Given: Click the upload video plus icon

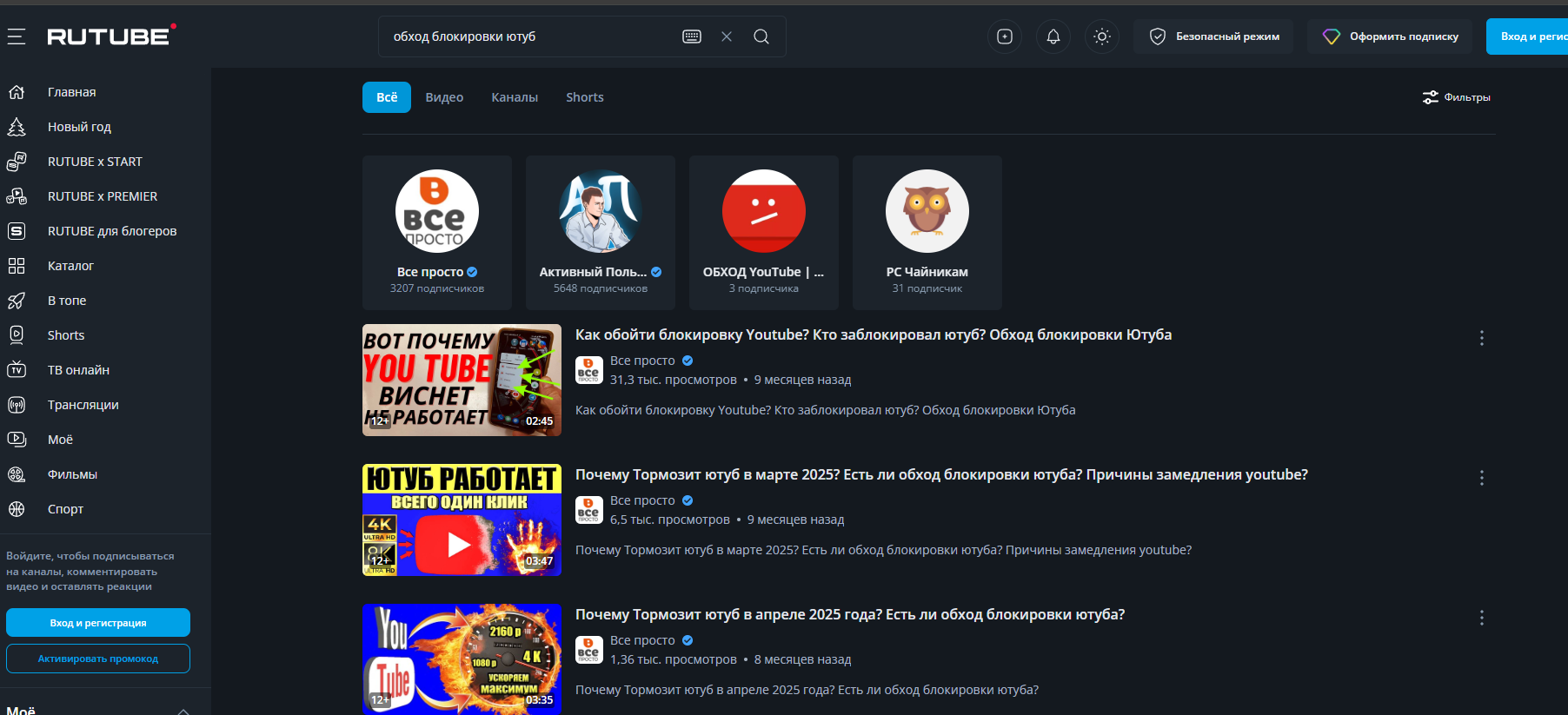Looking at the screenshot, I should pos(1005,36).
